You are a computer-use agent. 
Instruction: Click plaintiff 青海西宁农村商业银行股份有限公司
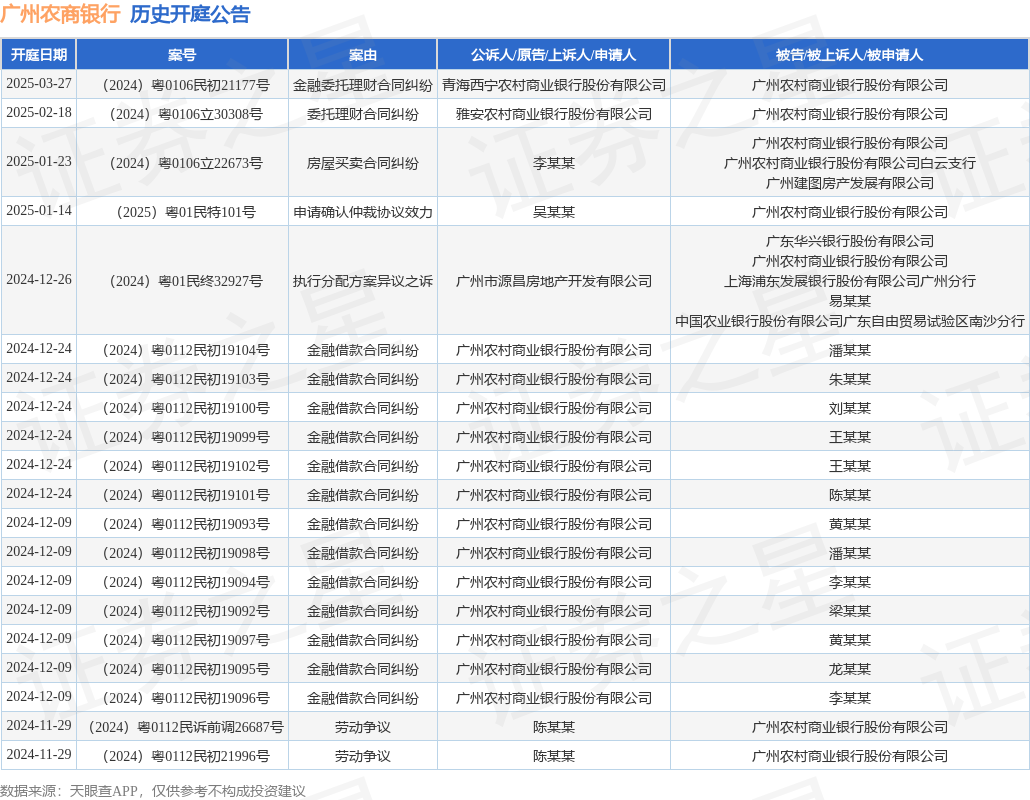coord(554,85)
